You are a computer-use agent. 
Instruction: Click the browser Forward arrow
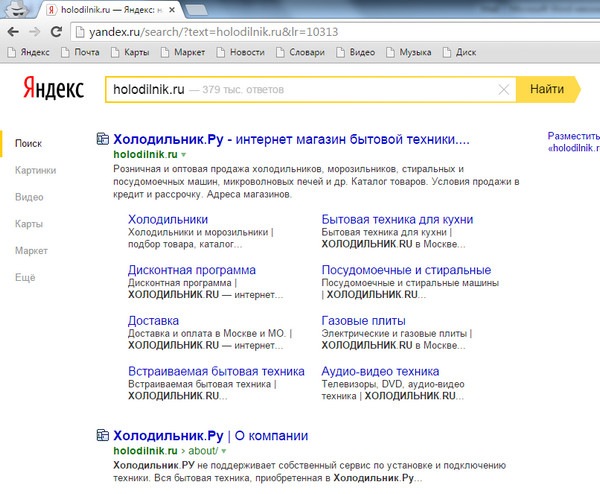(x=34, y=32)
